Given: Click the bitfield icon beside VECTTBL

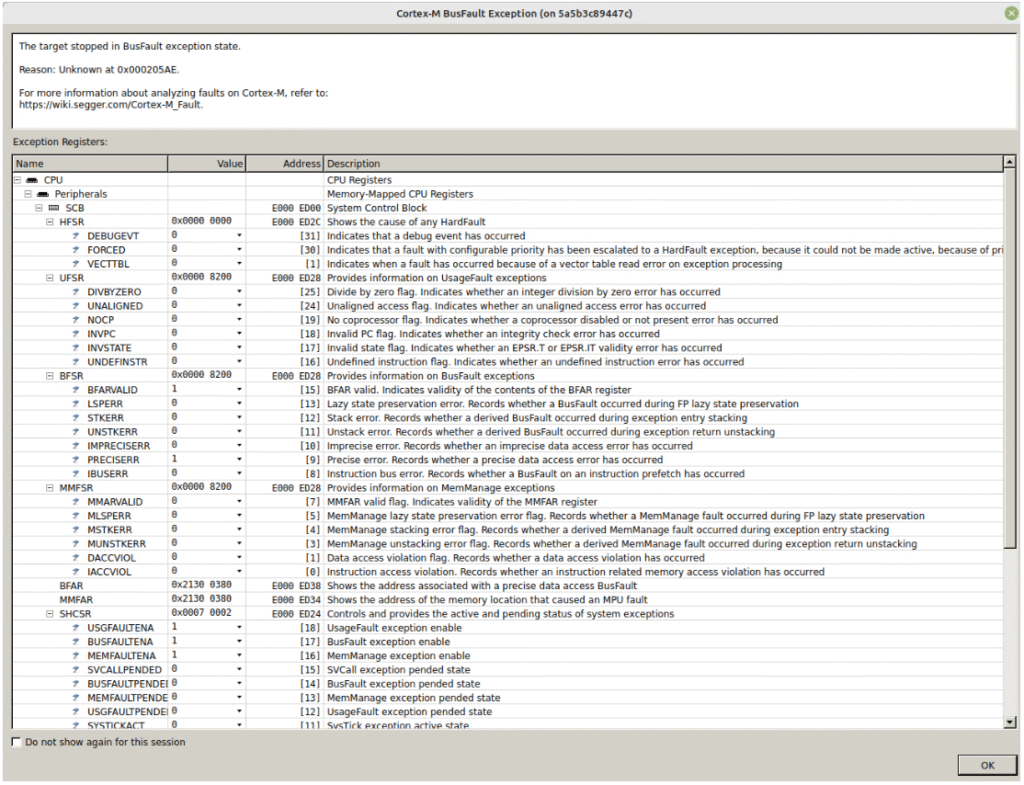Looking at the screenshot, I should (x=76, y=264).
